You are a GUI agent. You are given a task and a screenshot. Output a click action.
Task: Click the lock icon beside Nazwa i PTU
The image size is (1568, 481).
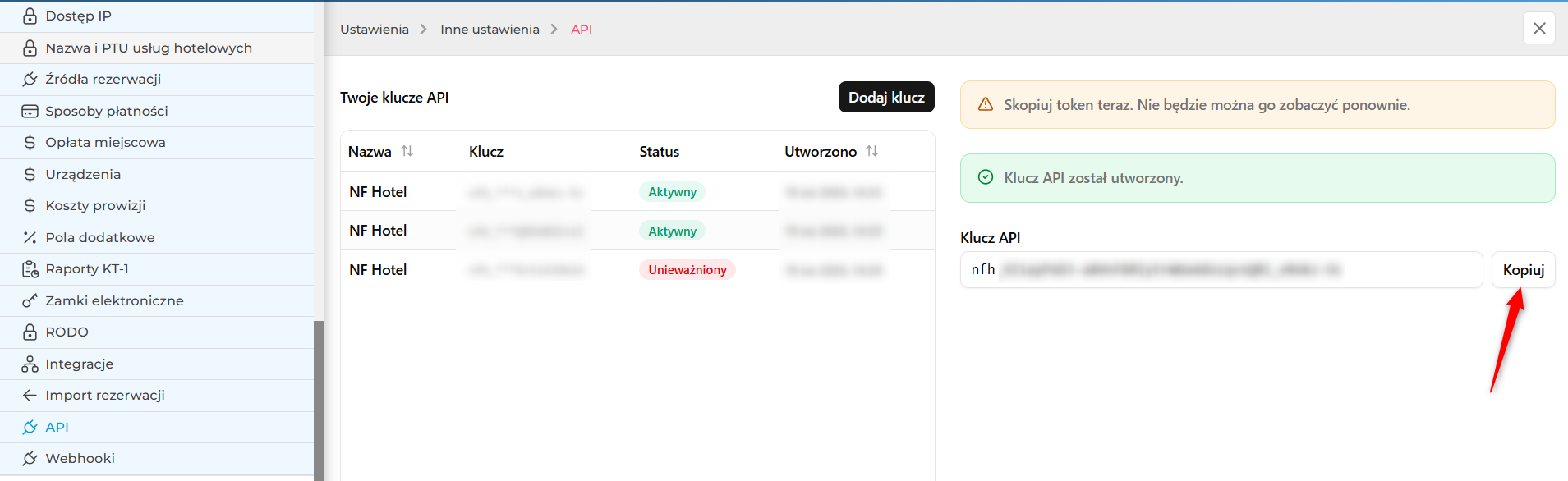coord(30,48)
